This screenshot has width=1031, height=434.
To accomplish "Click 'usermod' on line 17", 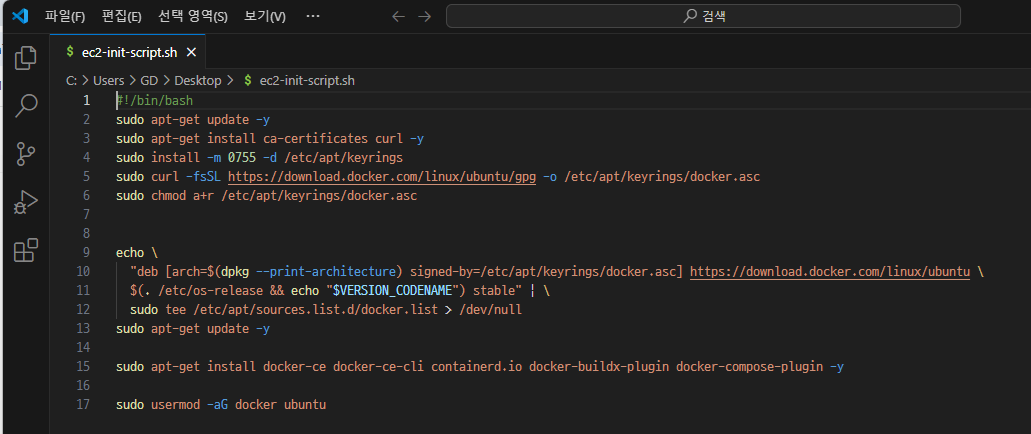I will (x=176, y=404).
